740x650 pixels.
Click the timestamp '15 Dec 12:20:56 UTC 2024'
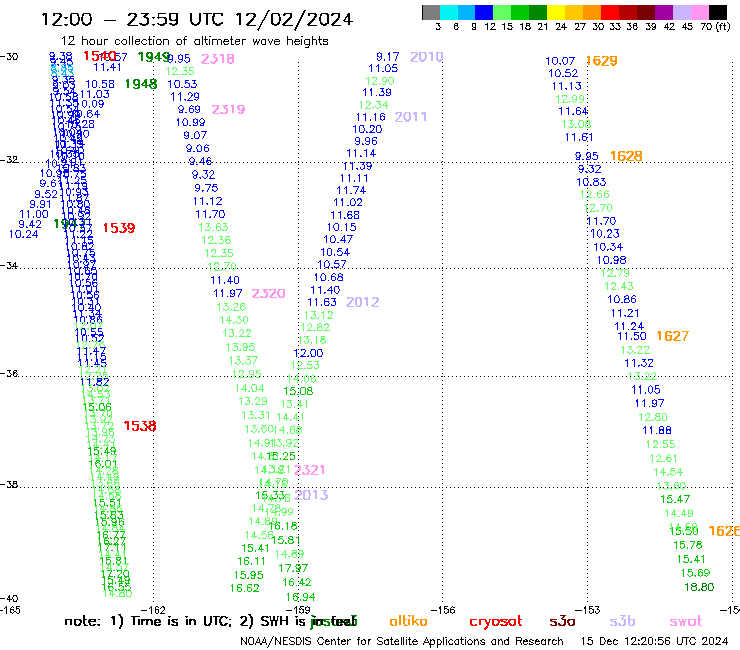point(654,641)
